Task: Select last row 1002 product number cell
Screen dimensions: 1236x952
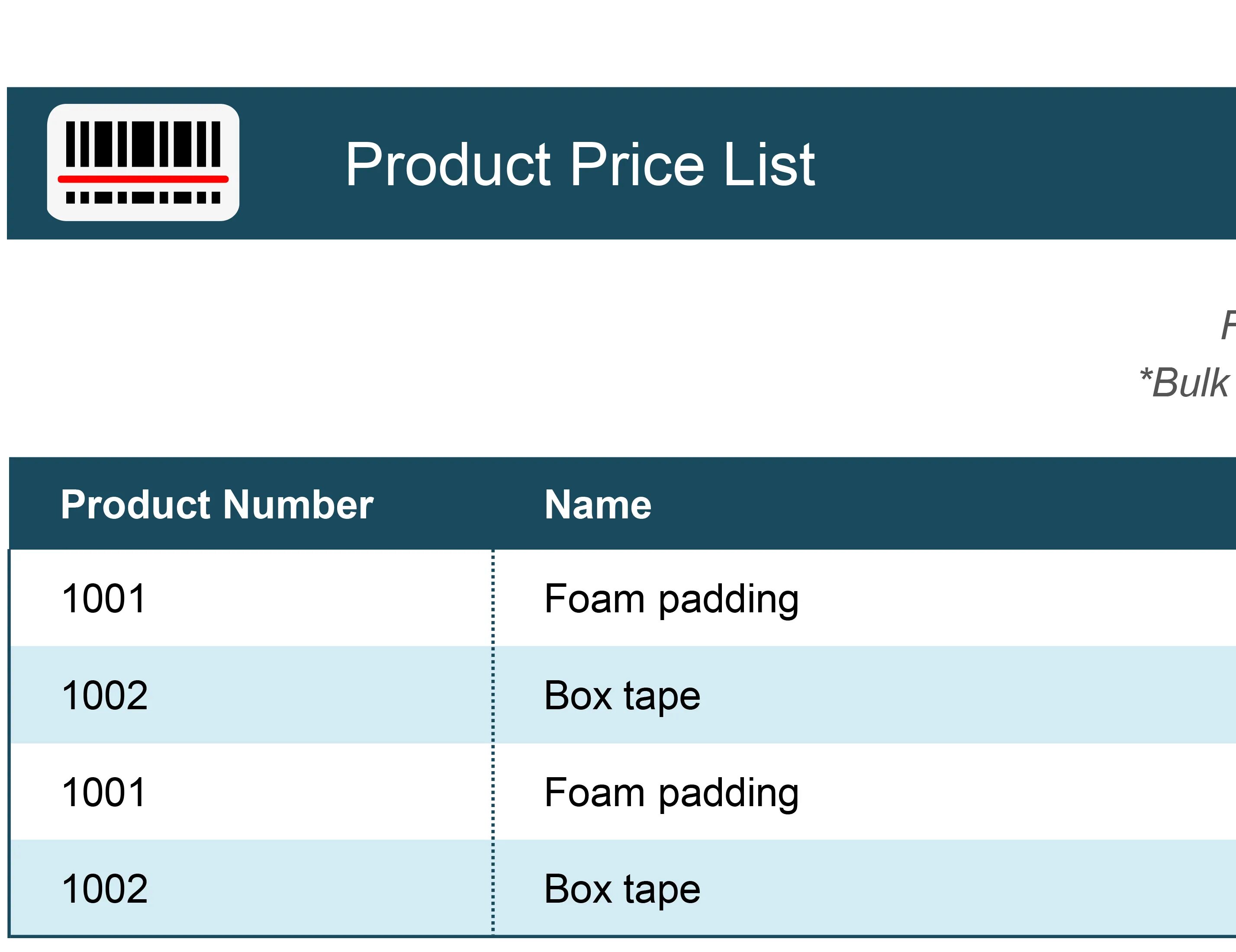Action: [x=251, y=888]
